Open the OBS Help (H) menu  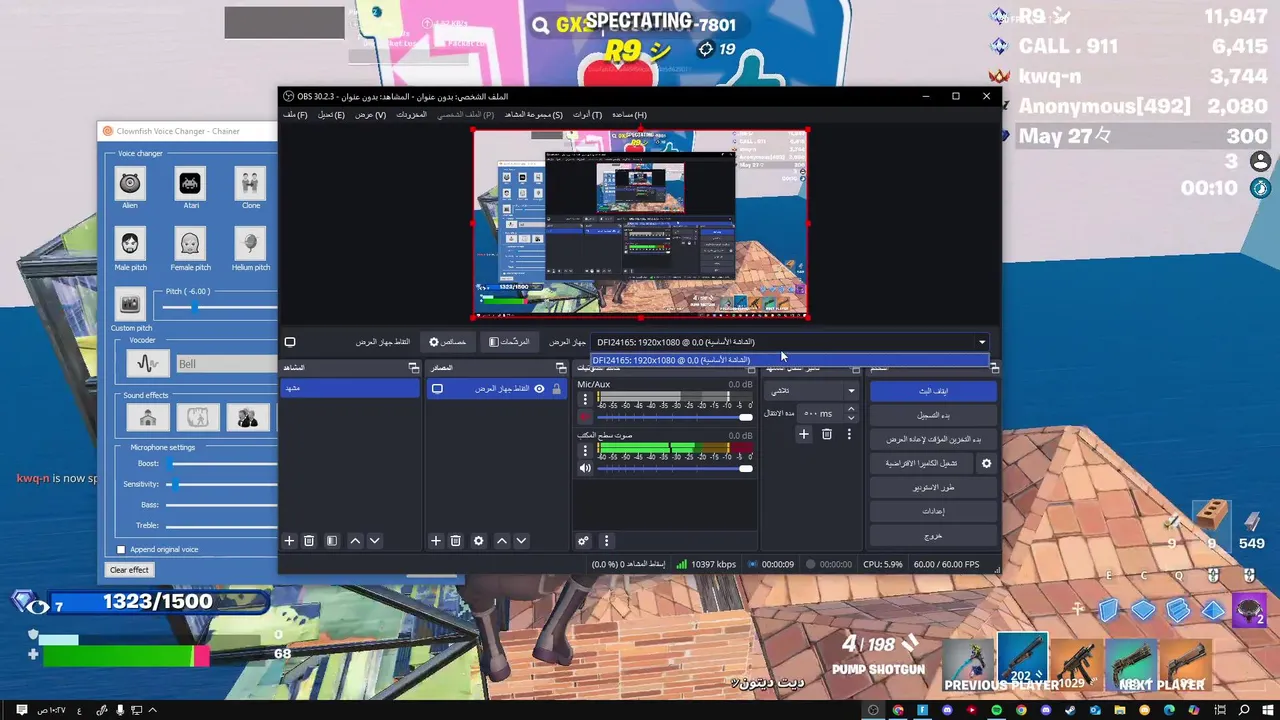click(x=629, y=115)
